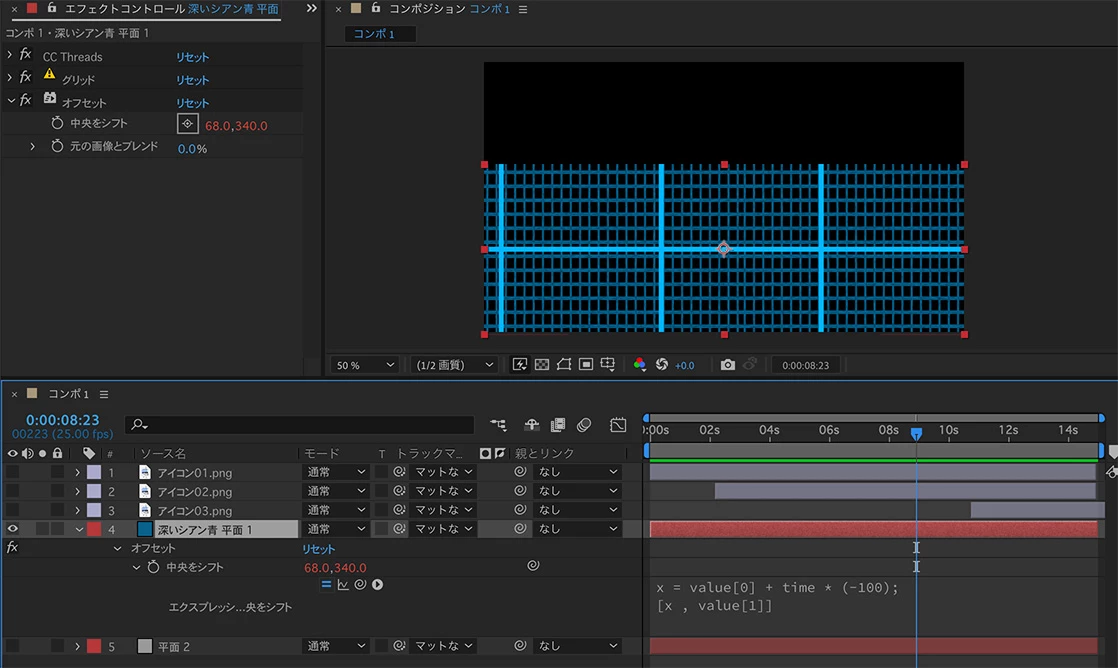Select the エフェクトコントロール panel tab
Viewport: 1118px width, 668px height.
(171, 9)
